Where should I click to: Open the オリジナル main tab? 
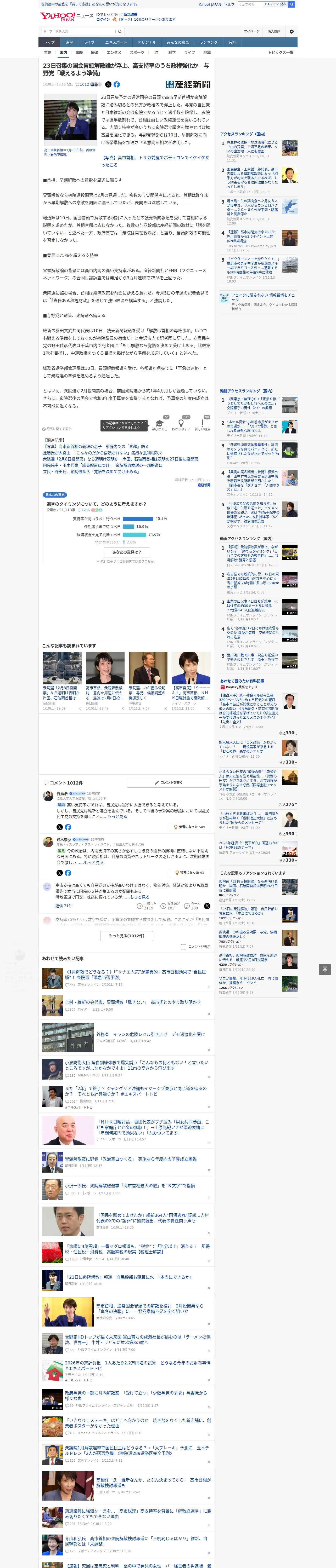147,43
